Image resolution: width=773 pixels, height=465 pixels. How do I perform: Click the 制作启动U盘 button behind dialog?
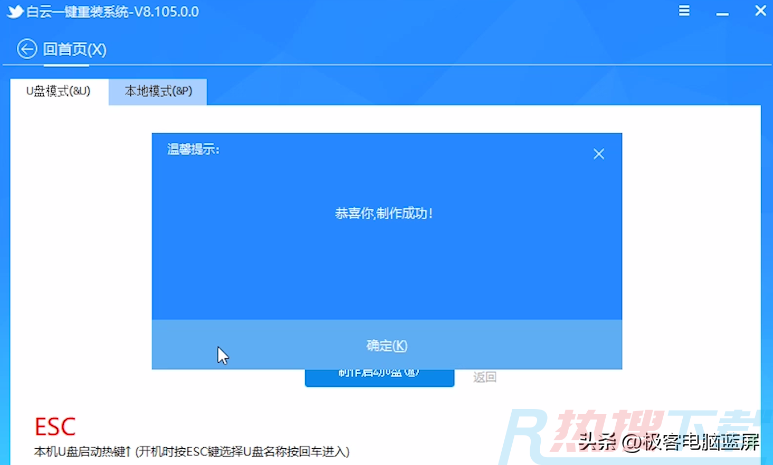click(379, 377)
